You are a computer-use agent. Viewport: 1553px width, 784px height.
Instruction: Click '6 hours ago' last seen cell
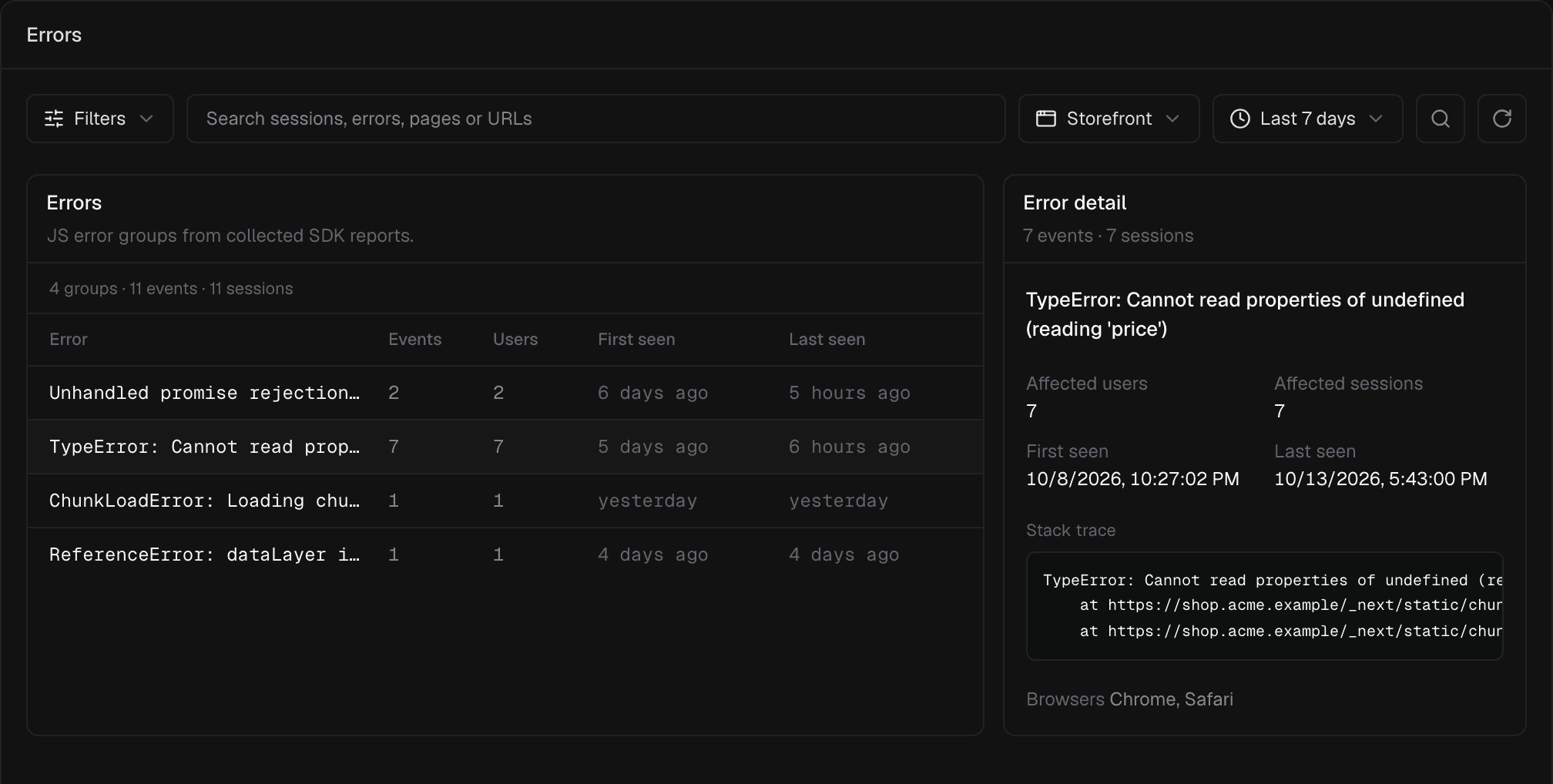[849, 447]
